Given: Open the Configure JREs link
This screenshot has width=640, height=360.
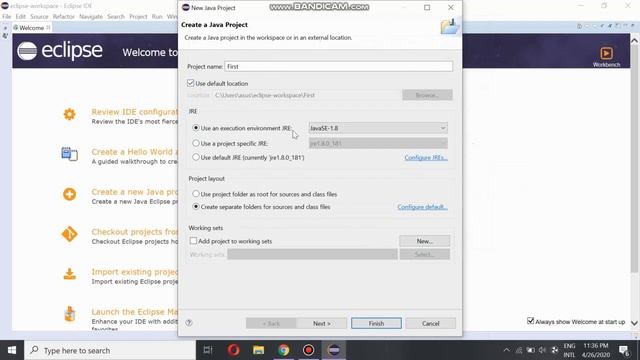Looking at the screenshot, I should tap(426, 158).
